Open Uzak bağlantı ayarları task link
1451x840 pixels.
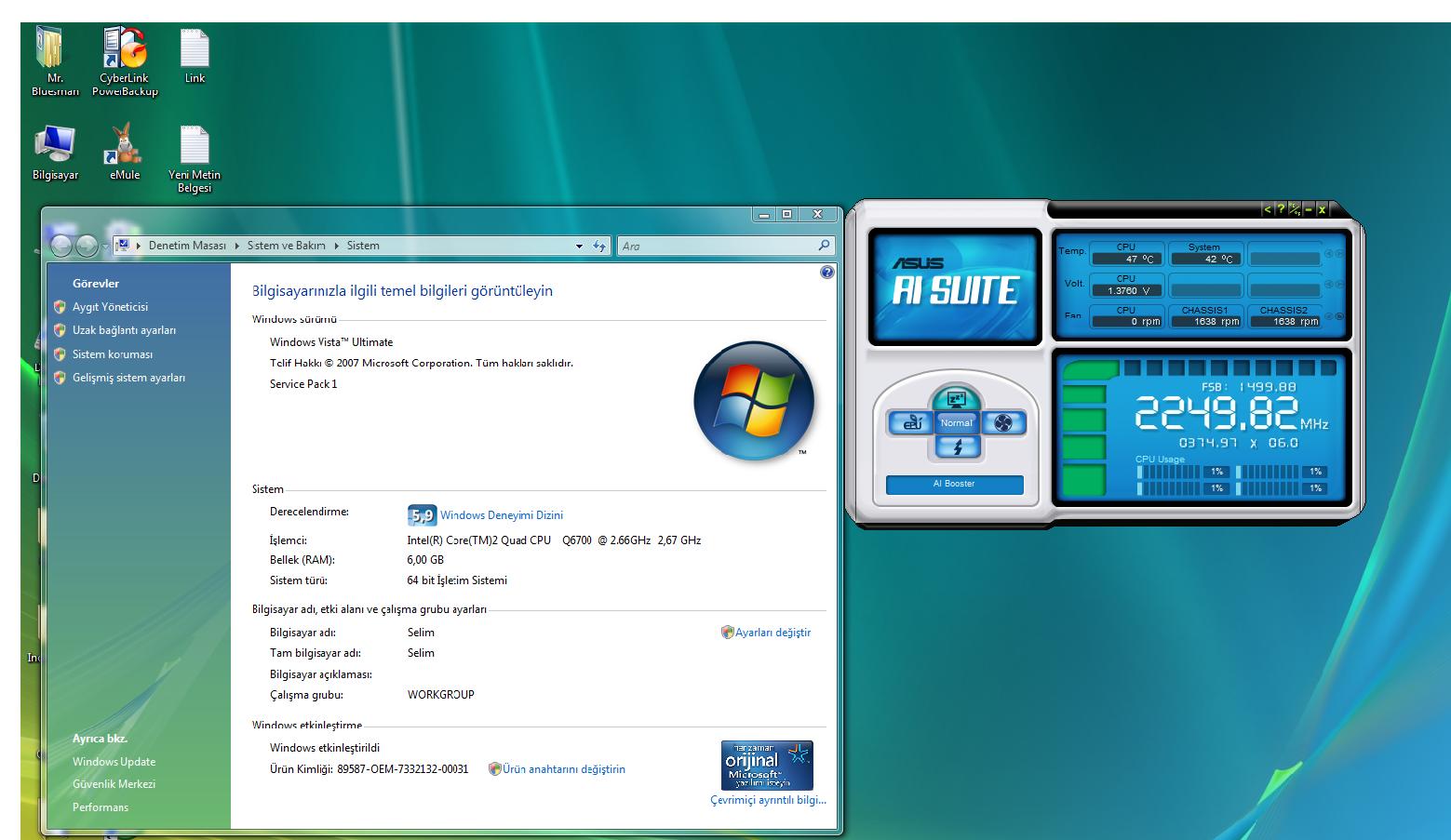124,330
